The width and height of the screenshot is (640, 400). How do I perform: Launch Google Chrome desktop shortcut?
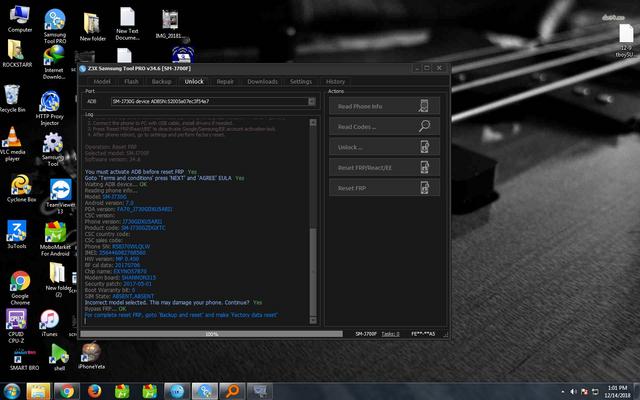20,288
